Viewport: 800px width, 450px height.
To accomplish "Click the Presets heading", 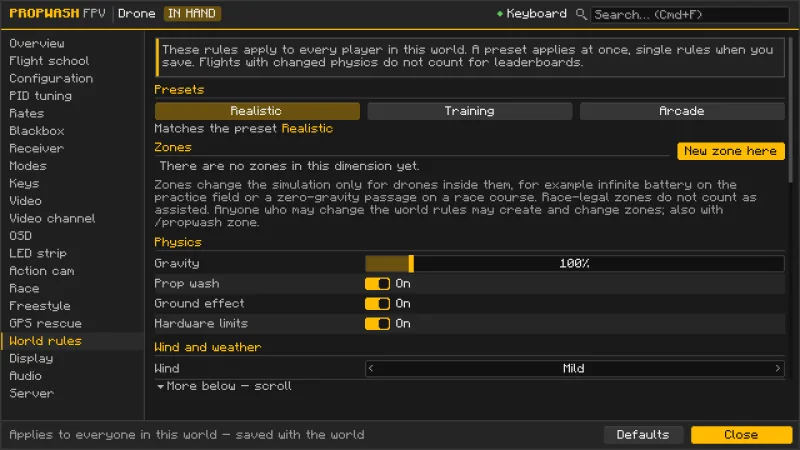I will pos(179,90).
